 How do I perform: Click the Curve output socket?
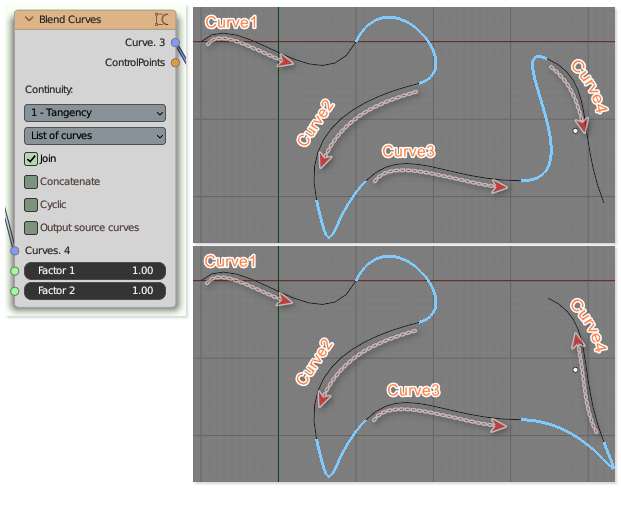tap(175, 42)
